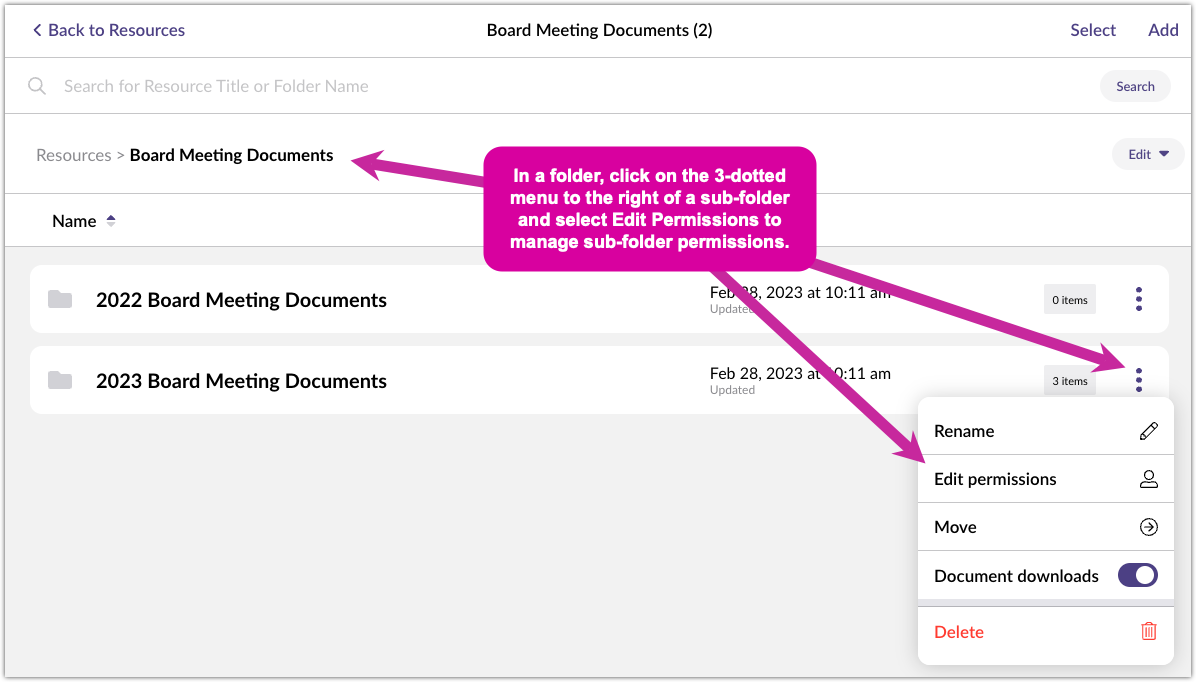Choose Rename from the context menu

1045,431
